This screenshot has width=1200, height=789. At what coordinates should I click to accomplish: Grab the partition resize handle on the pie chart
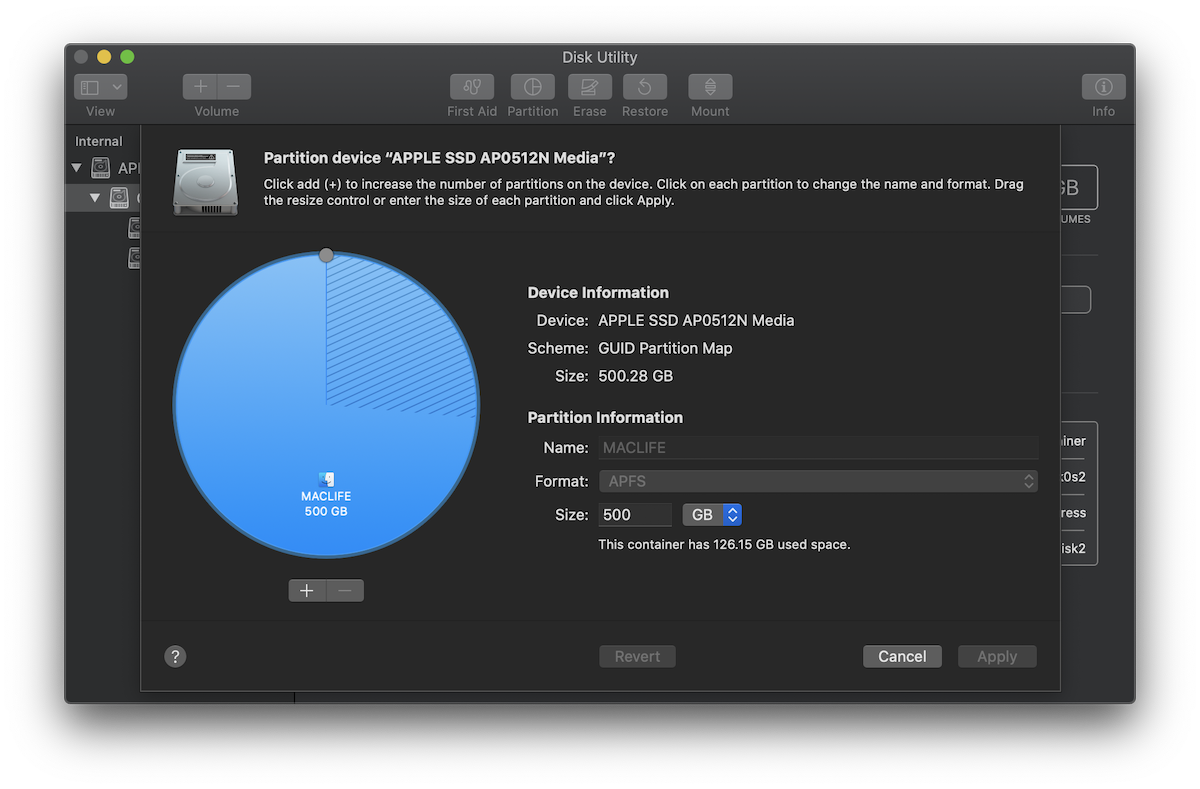tap(326, 254)
